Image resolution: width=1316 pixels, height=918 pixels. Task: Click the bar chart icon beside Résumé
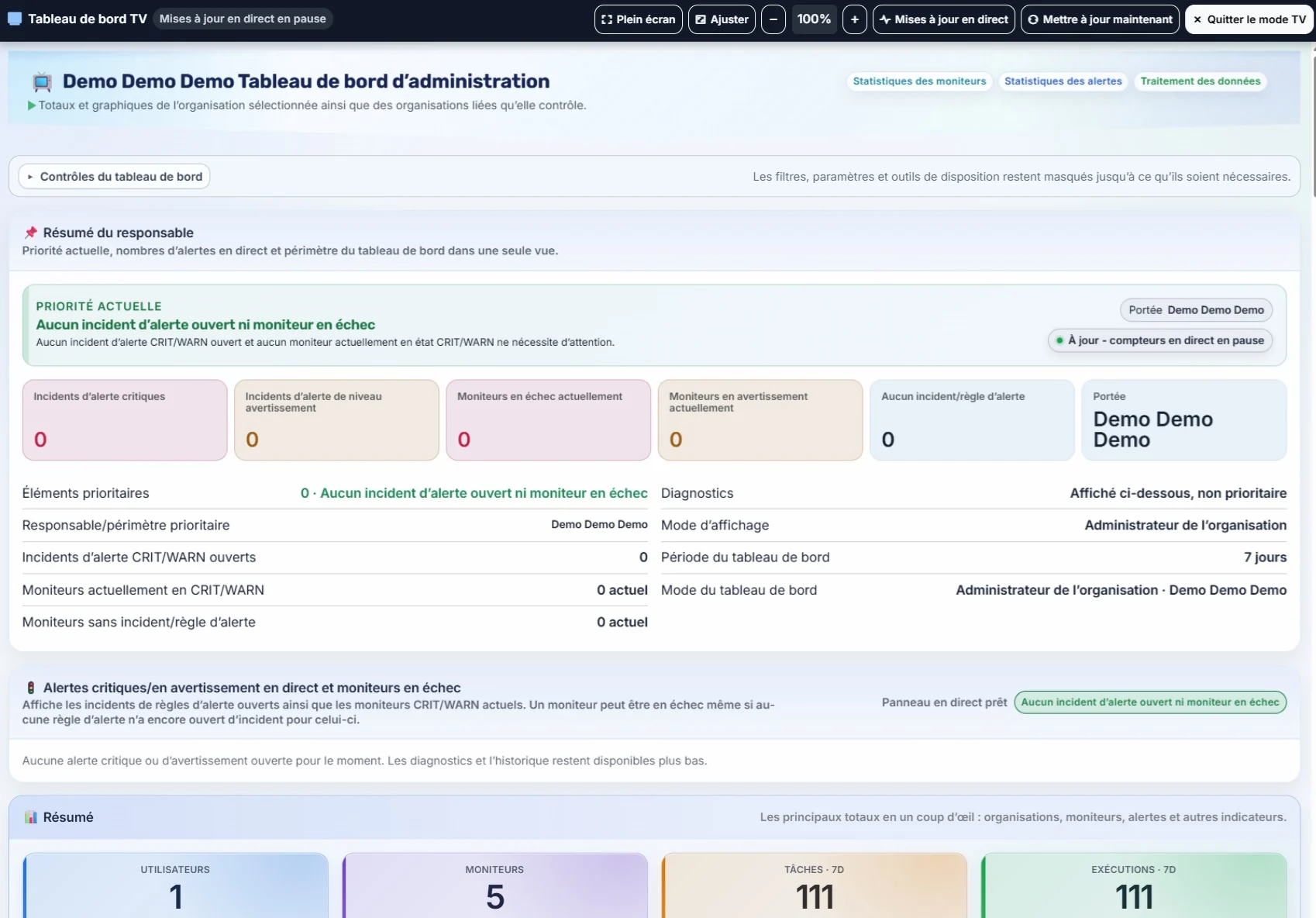point(31,817)
